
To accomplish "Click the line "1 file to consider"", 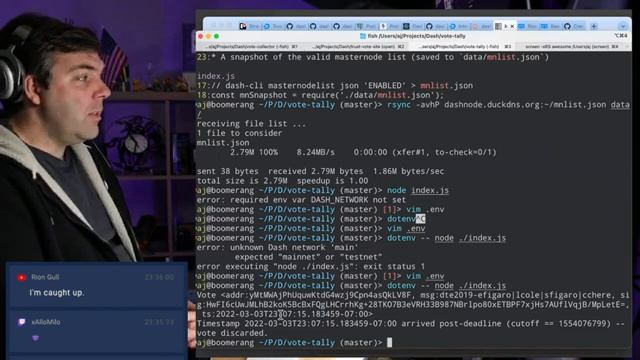I will (239, 133).
